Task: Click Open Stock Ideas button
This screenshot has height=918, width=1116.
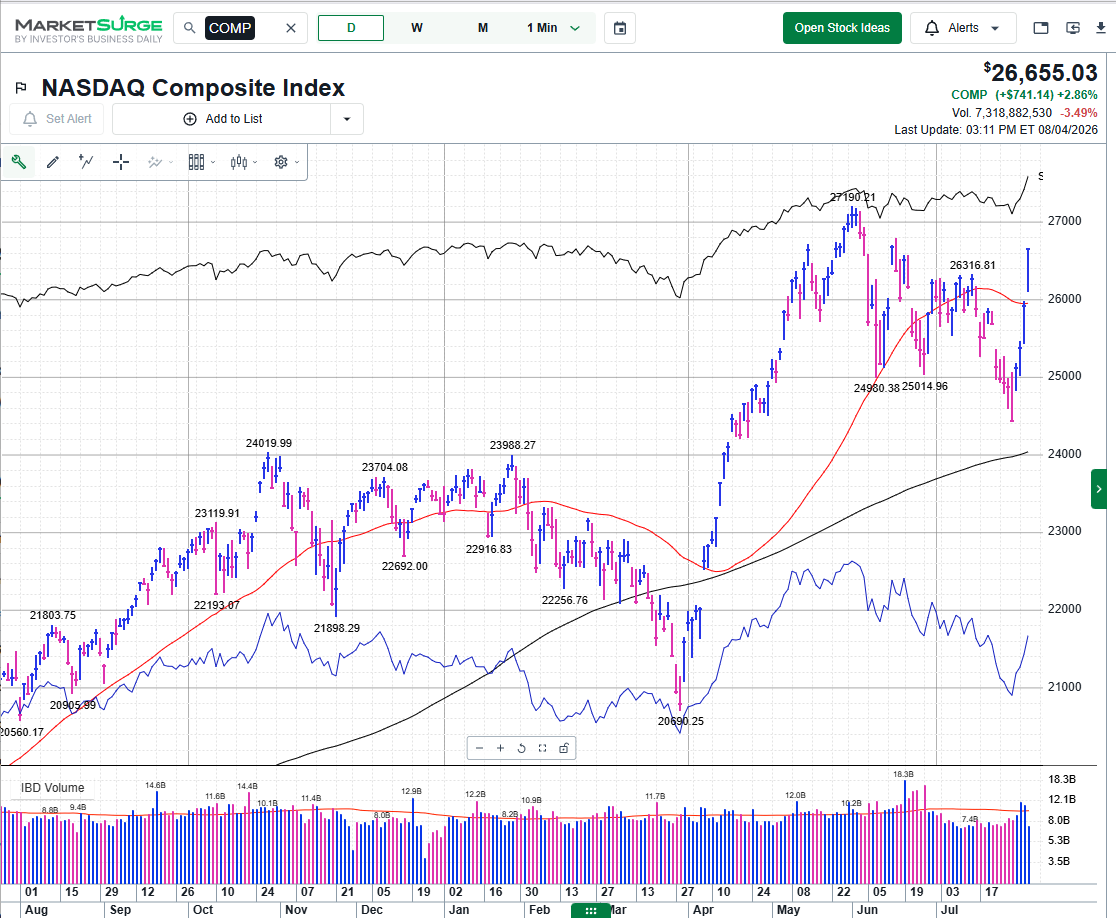Action: click(842, 28)
